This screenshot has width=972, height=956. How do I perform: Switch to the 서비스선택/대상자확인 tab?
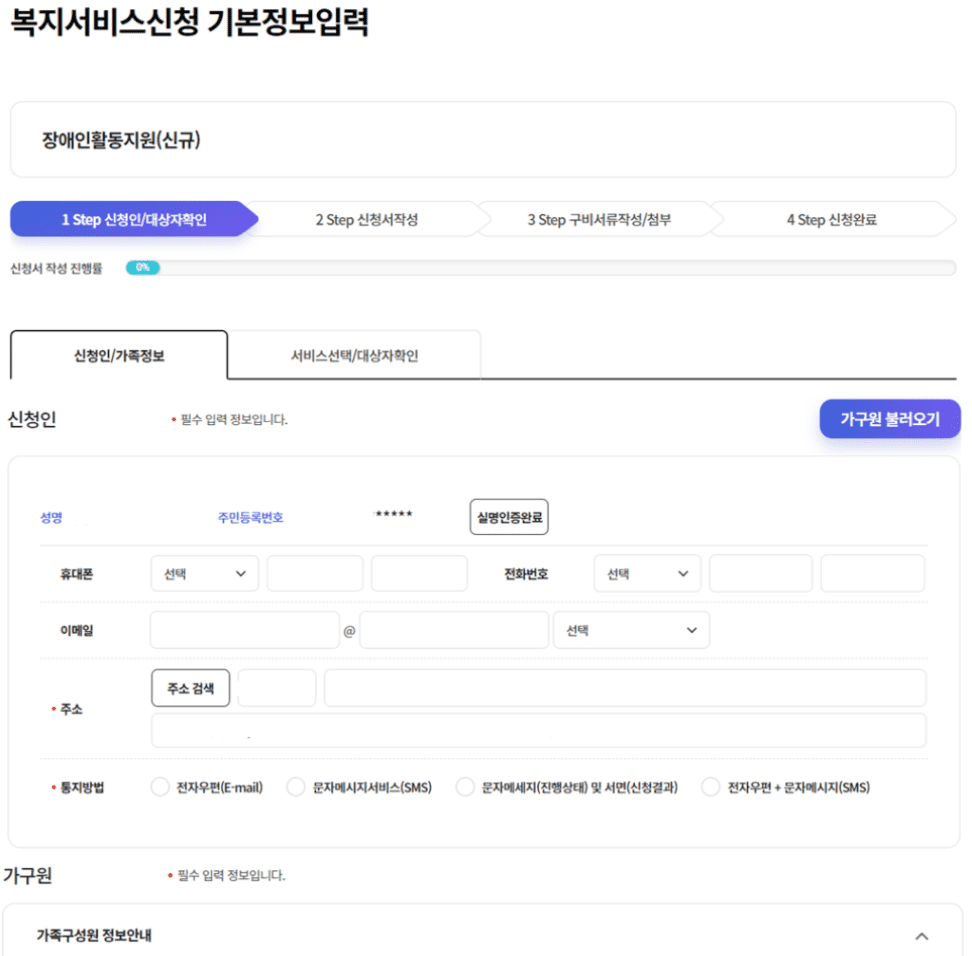[354, 354]
